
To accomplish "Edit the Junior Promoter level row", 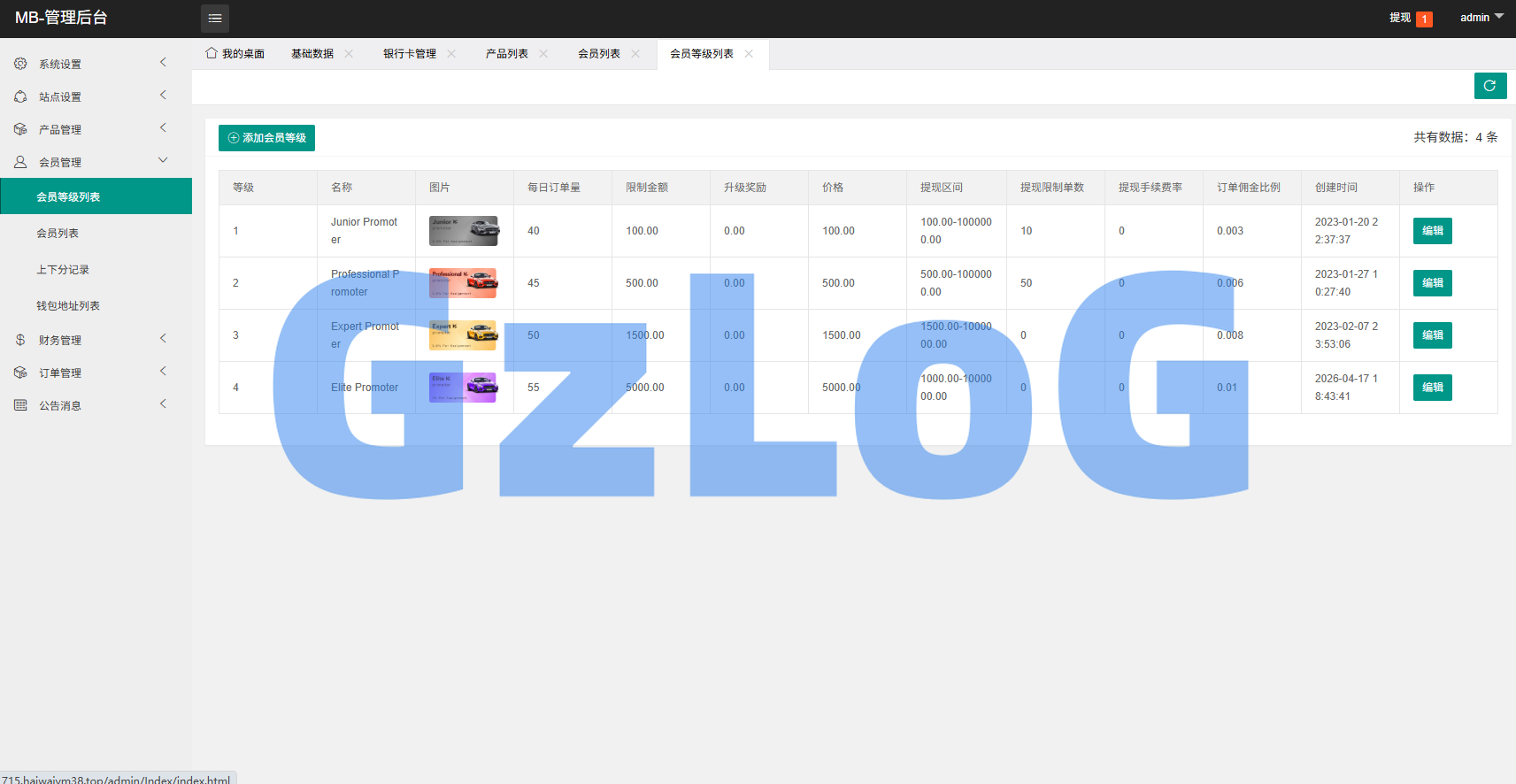I will (1432, 231).
